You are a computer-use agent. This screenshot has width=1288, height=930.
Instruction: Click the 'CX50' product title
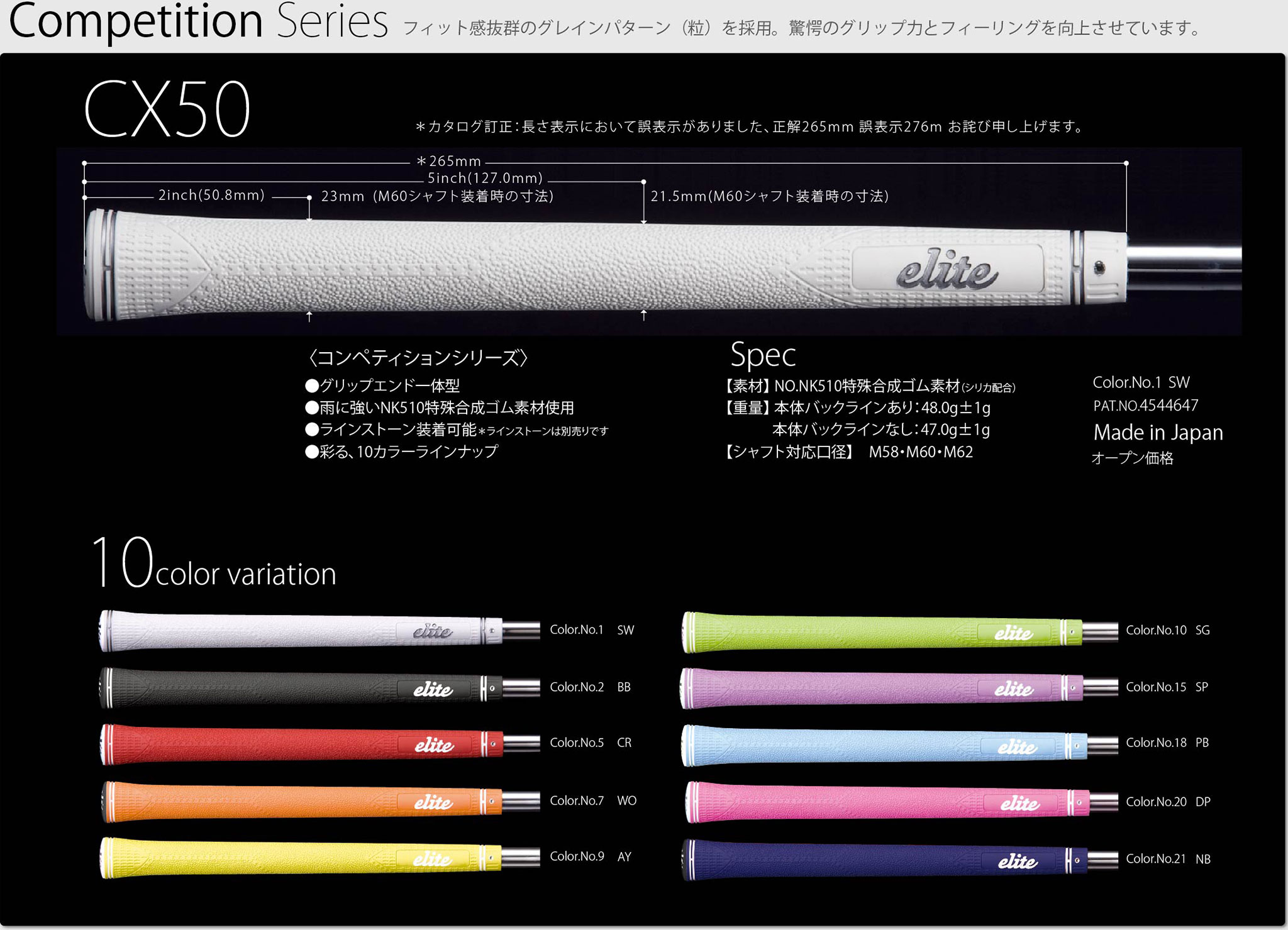tap(167, 109)
